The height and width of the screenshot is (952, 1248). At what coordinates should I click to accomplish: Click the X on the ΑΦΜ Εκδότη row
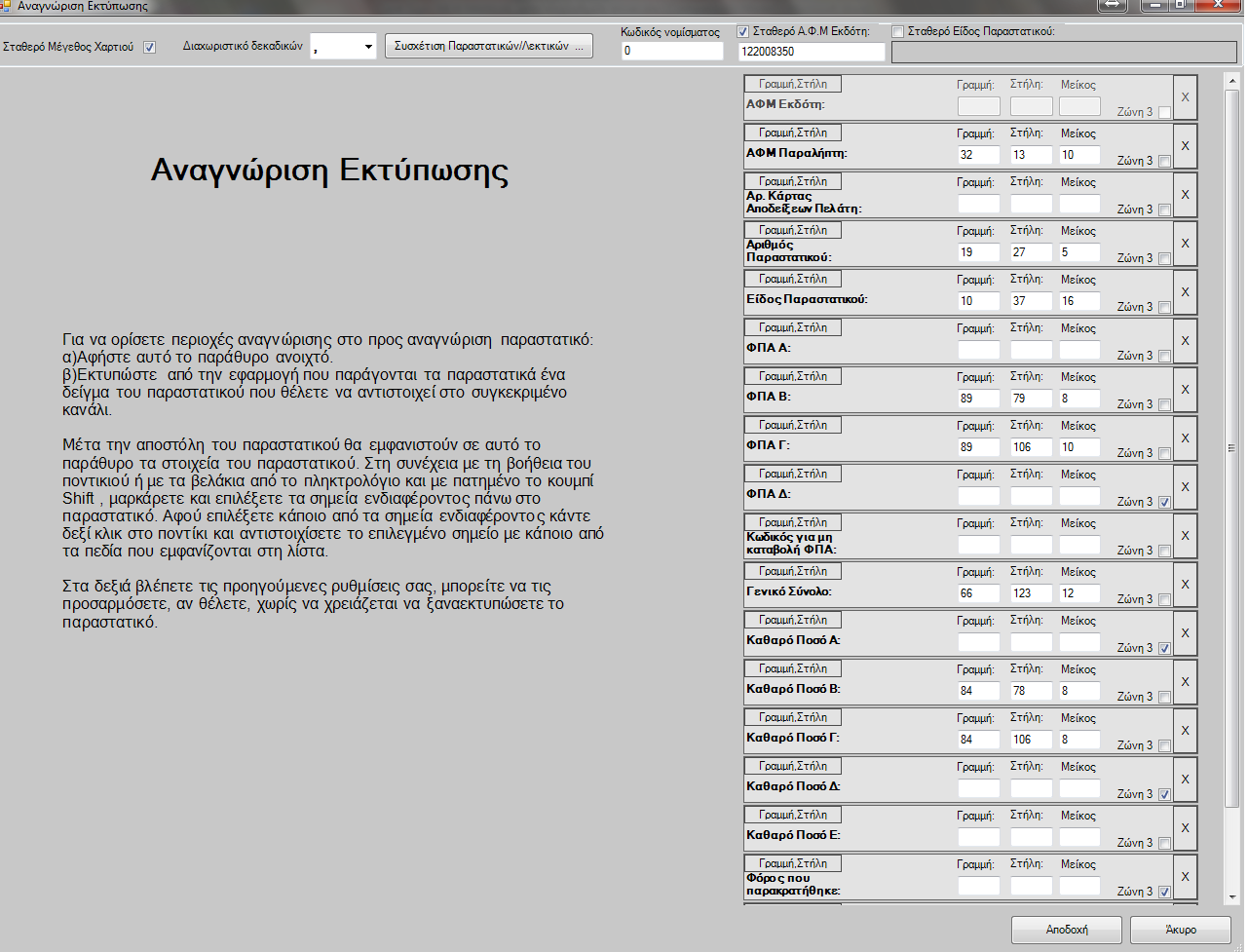(1185, 97)
